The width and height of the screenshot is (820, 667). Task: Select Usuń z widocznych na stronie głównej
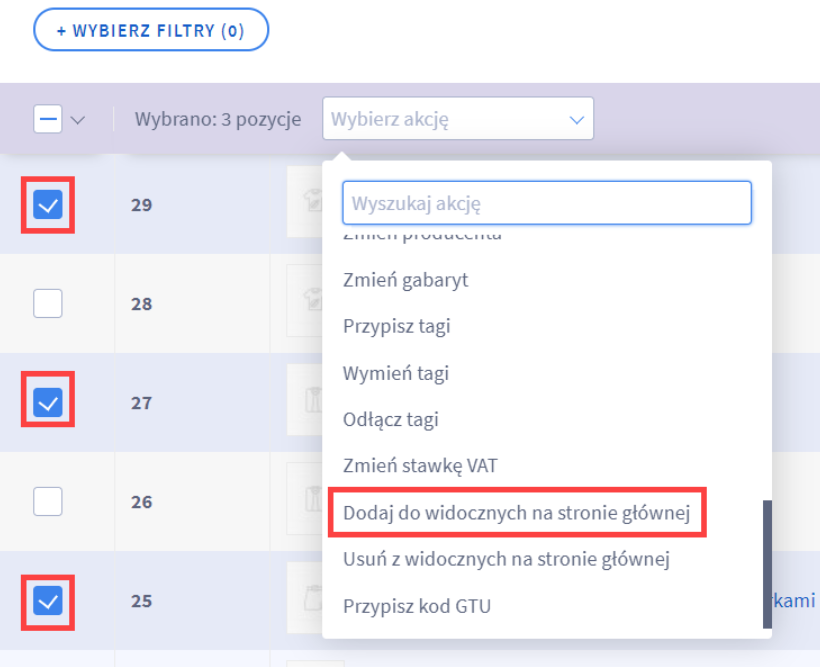pyautogui.click(x=506, y=559)
